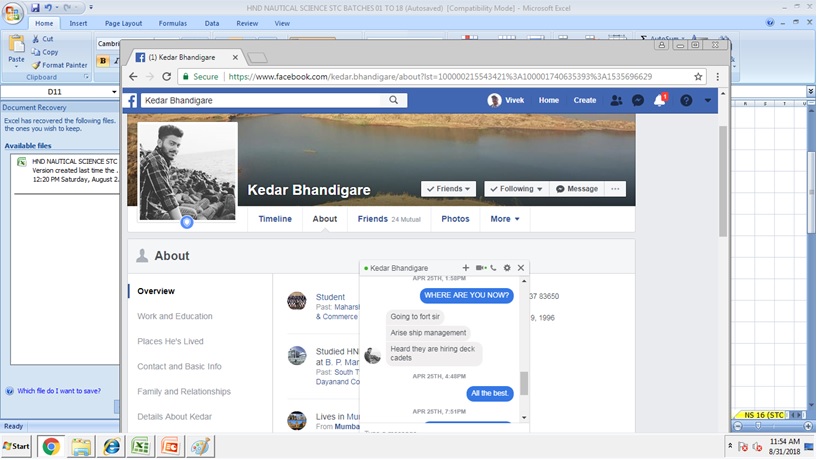Open chat options gear icon
Screen dimensions: 819x460
click(x=507, y=268)
